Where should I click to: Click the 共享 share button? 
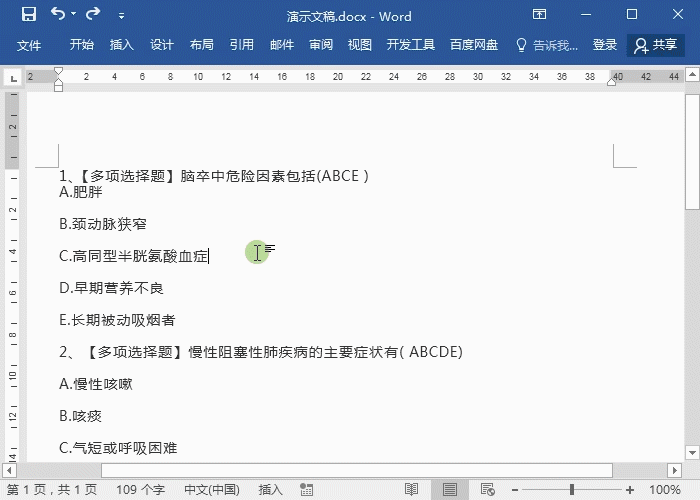[x=656, y=45]
